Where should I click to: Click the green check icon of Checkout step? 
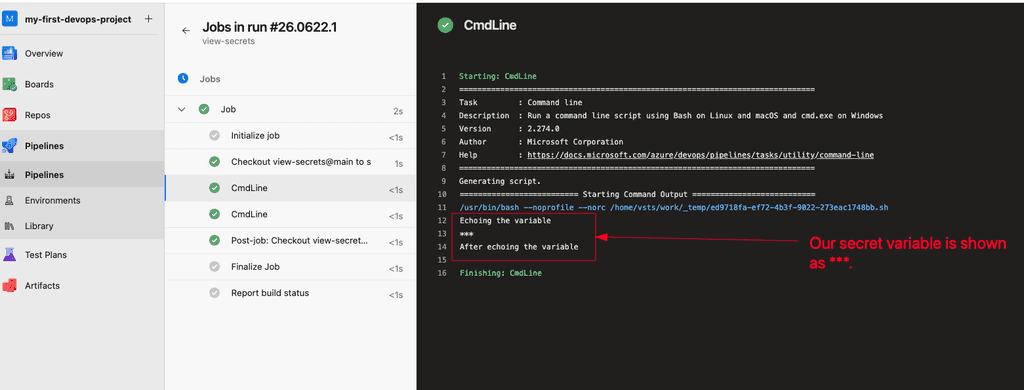214,161
